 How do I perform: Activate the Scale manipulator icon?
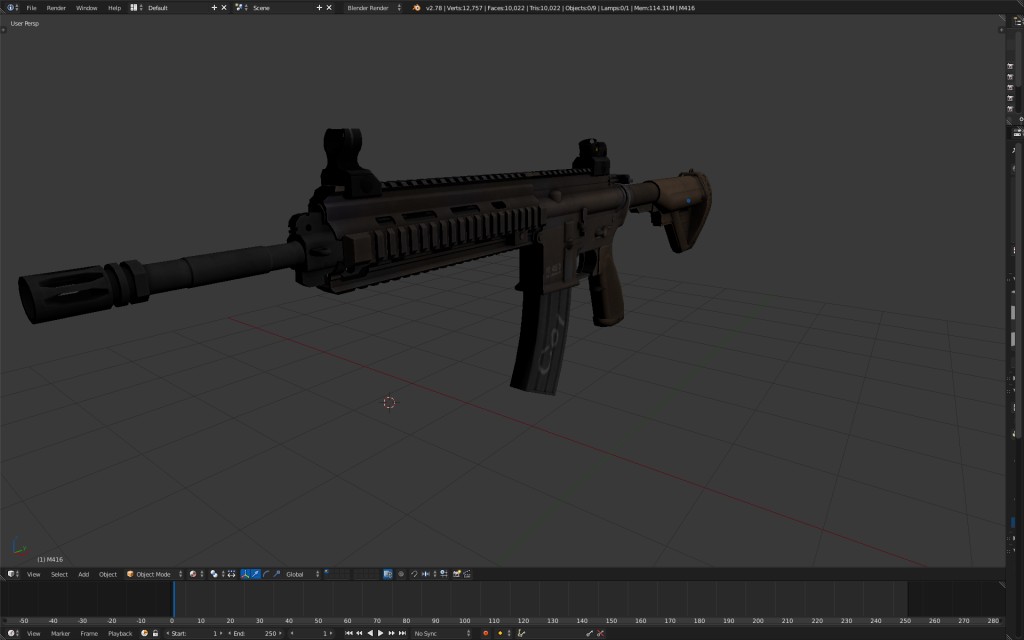277,573
